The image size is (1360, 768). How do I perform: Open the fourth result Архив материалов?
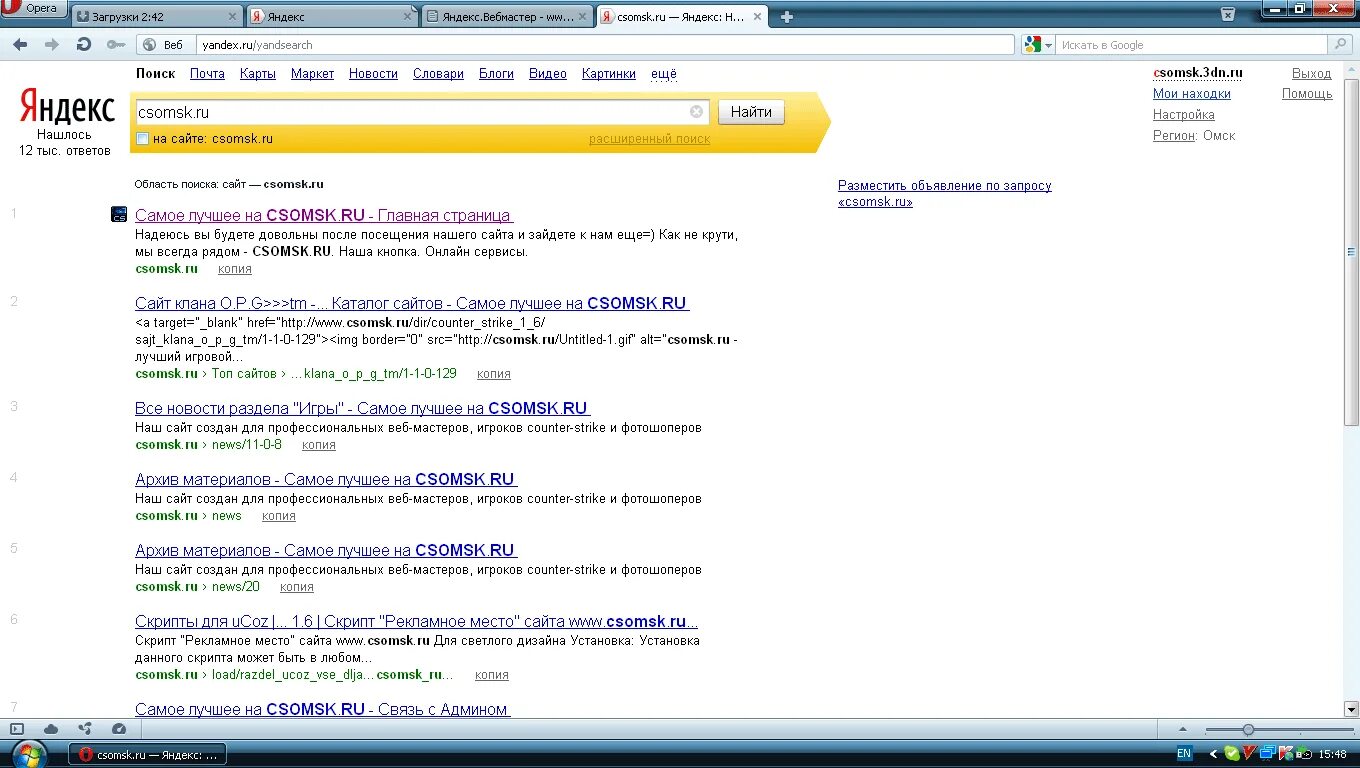326,480
